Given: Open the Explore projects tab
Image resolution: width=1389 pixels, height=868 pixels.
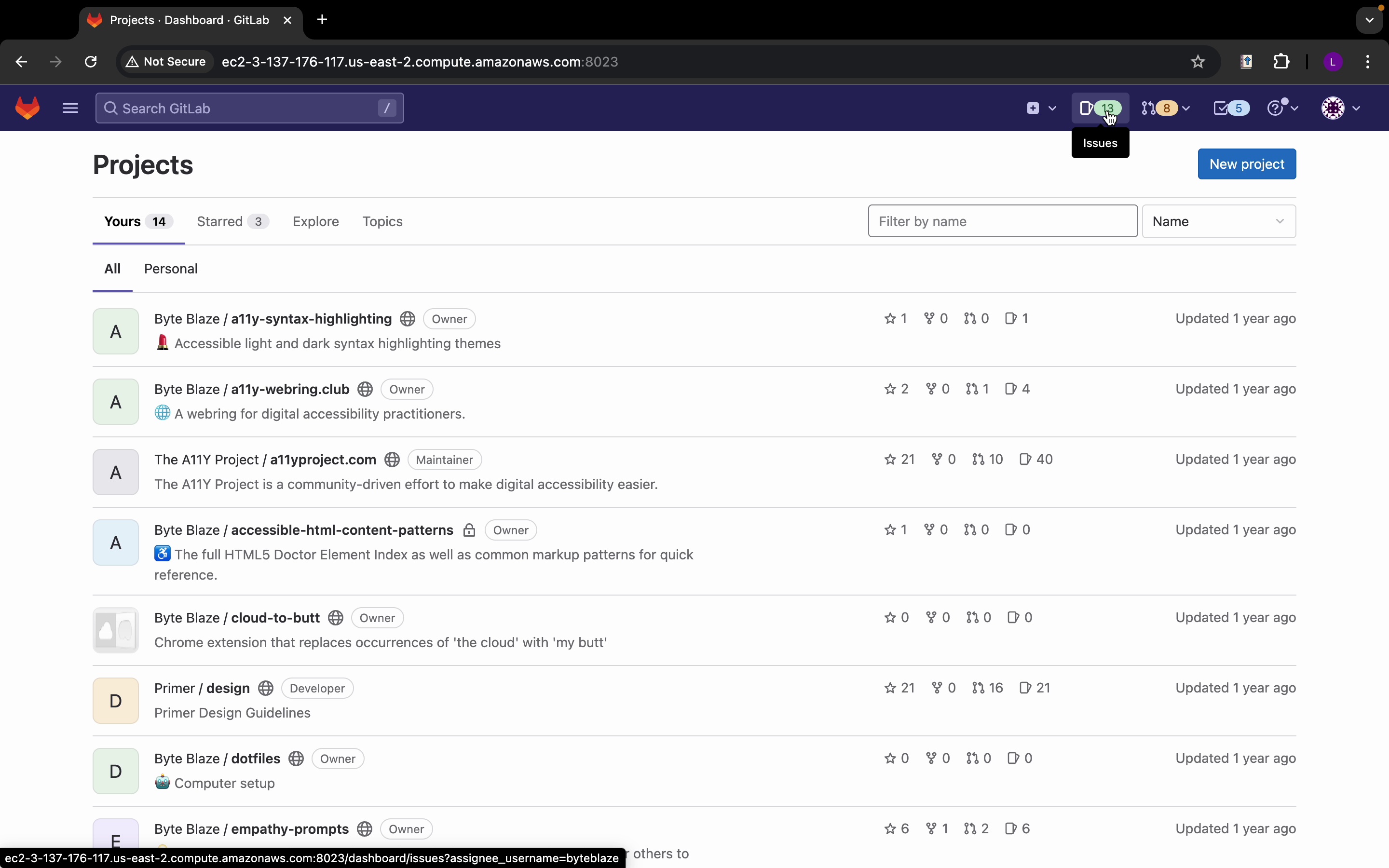Looking at the screenshot, I should pos(316,222).
